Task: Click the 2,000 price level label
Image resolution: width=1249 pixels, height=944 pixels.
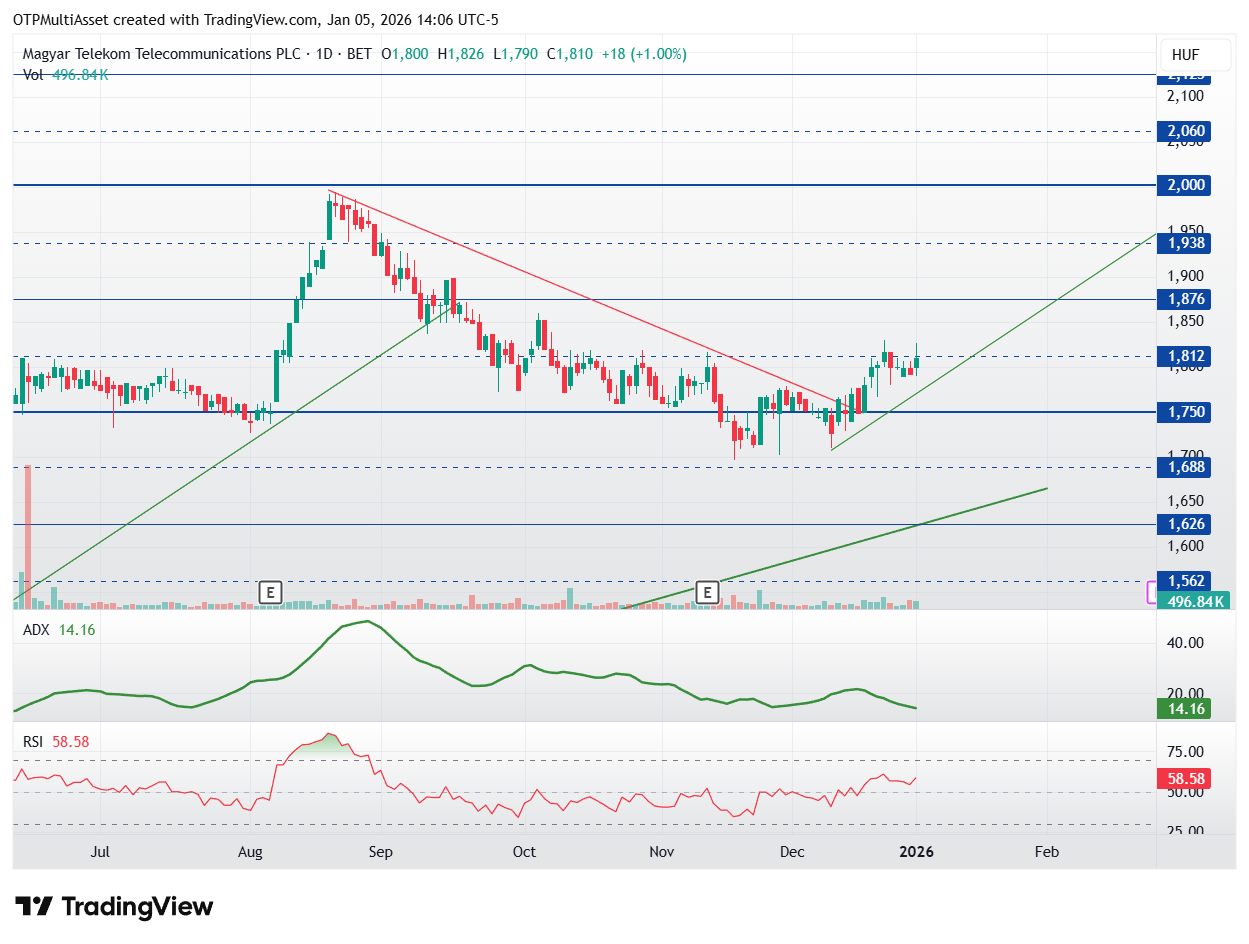Action: click(1183, 185)
